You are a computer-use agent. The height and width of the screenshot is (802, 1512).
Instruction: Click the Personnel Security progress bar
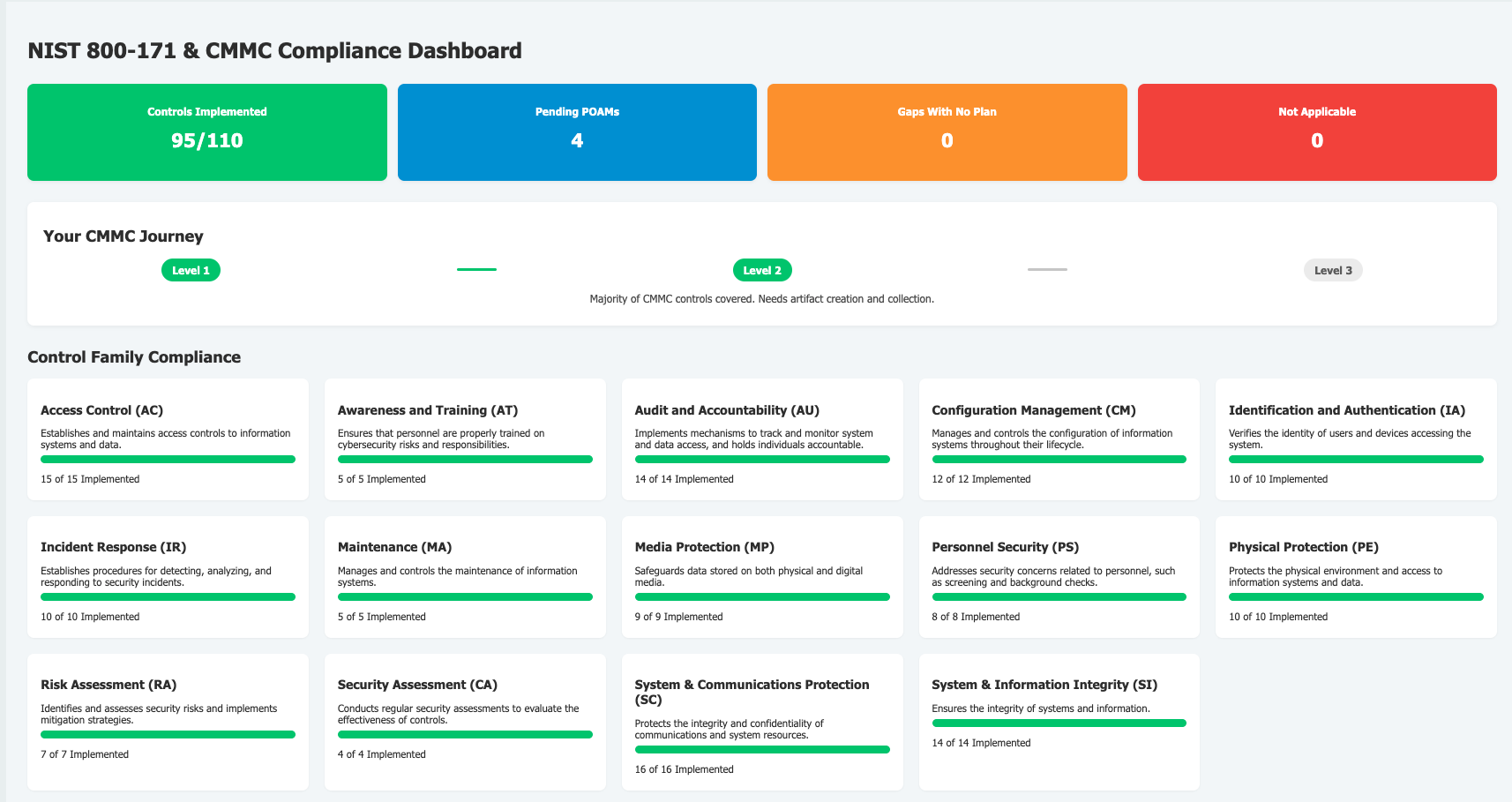tap(1059, 596)
